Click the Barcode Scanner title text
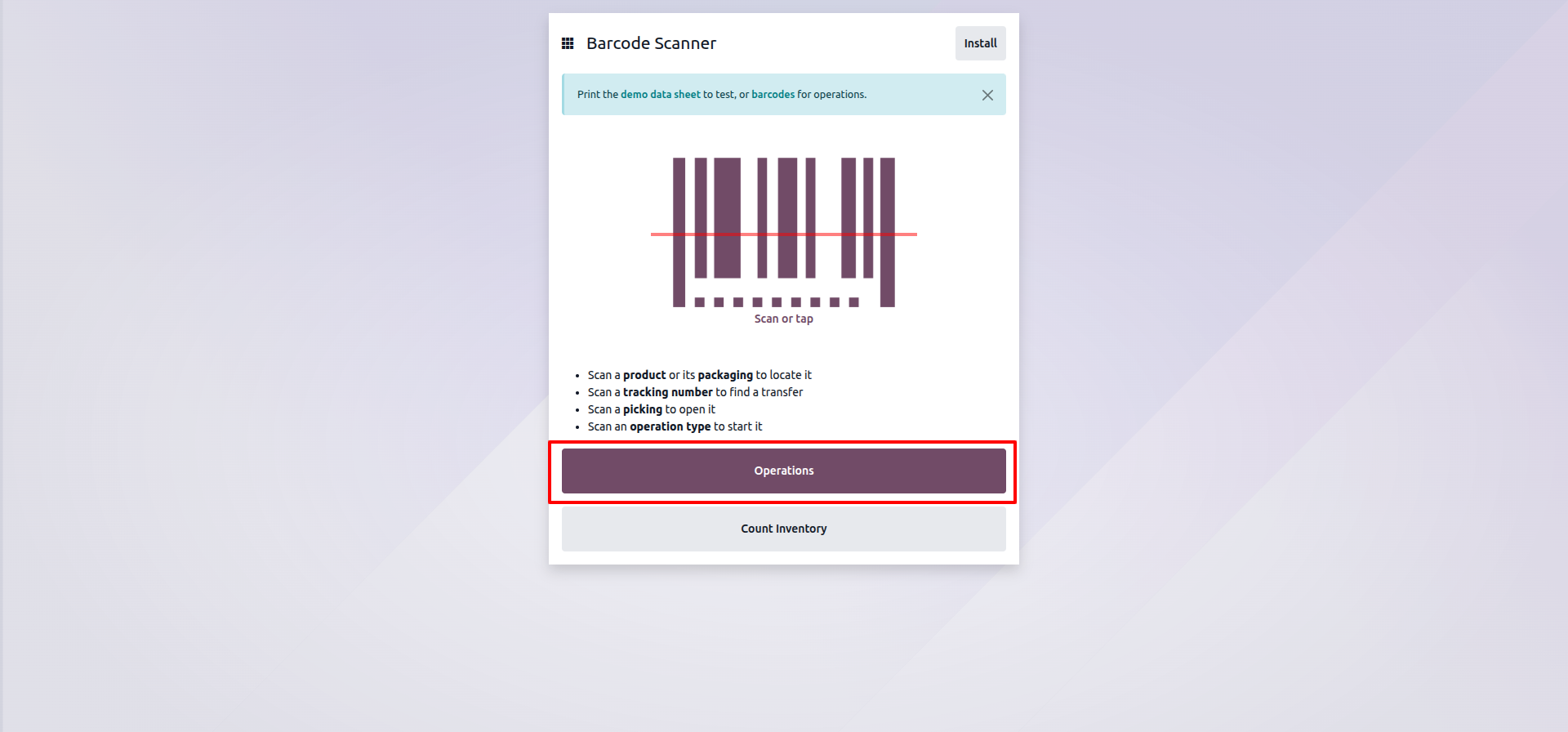This screenshot has width=1568, height=732. click(x=651, y=43)
